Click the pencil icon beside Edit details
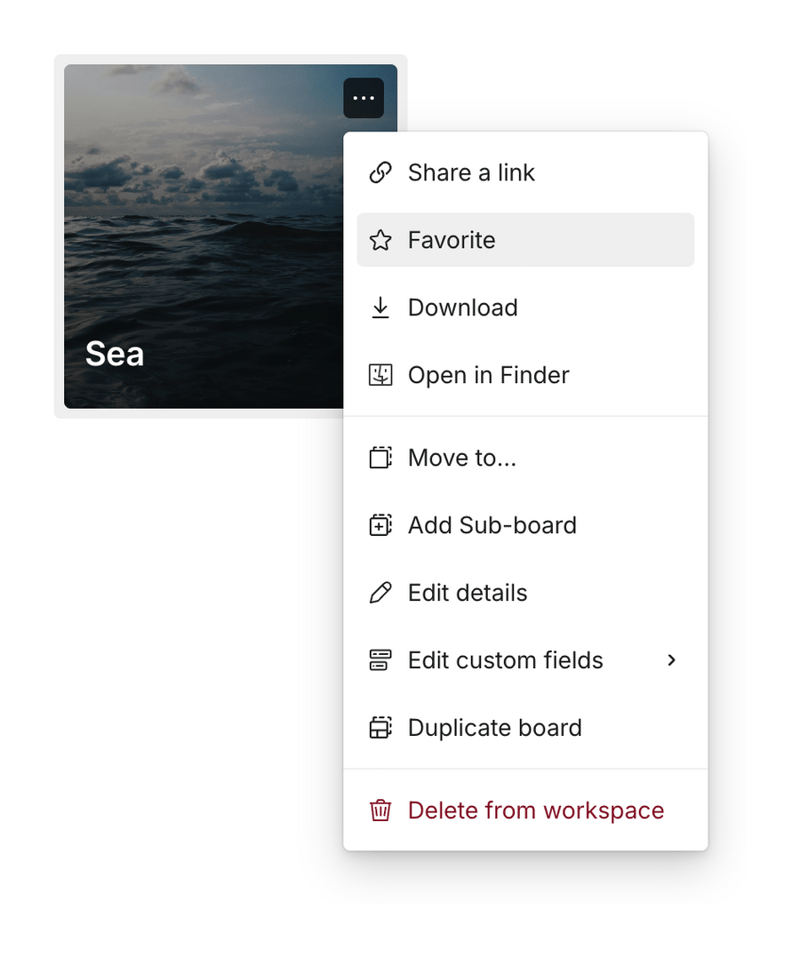 (x=381, y=592)
